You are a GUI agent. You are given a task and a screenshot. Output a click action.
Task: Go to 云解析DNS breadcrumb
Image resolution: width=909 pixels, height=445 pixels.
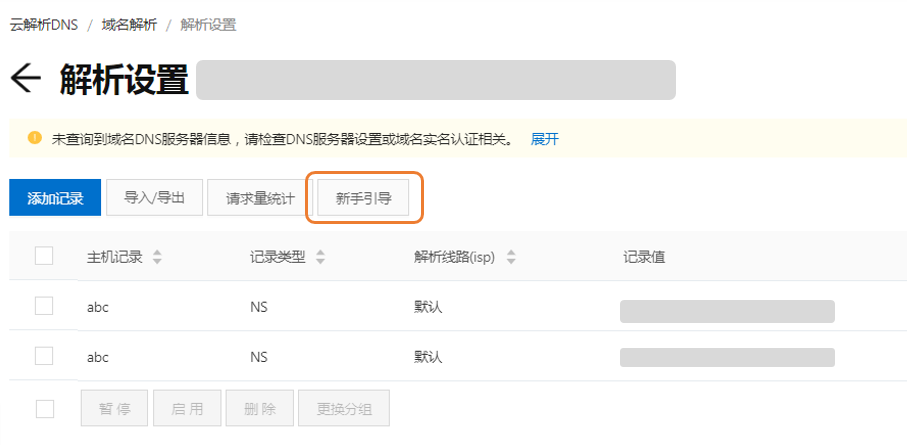43,25
